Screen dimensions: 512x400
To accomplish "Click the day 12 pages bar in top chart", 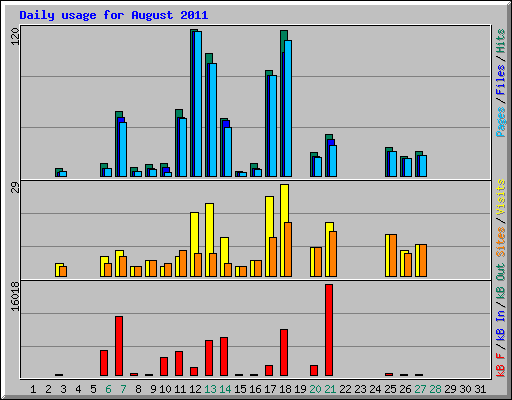I will [198, 104].
